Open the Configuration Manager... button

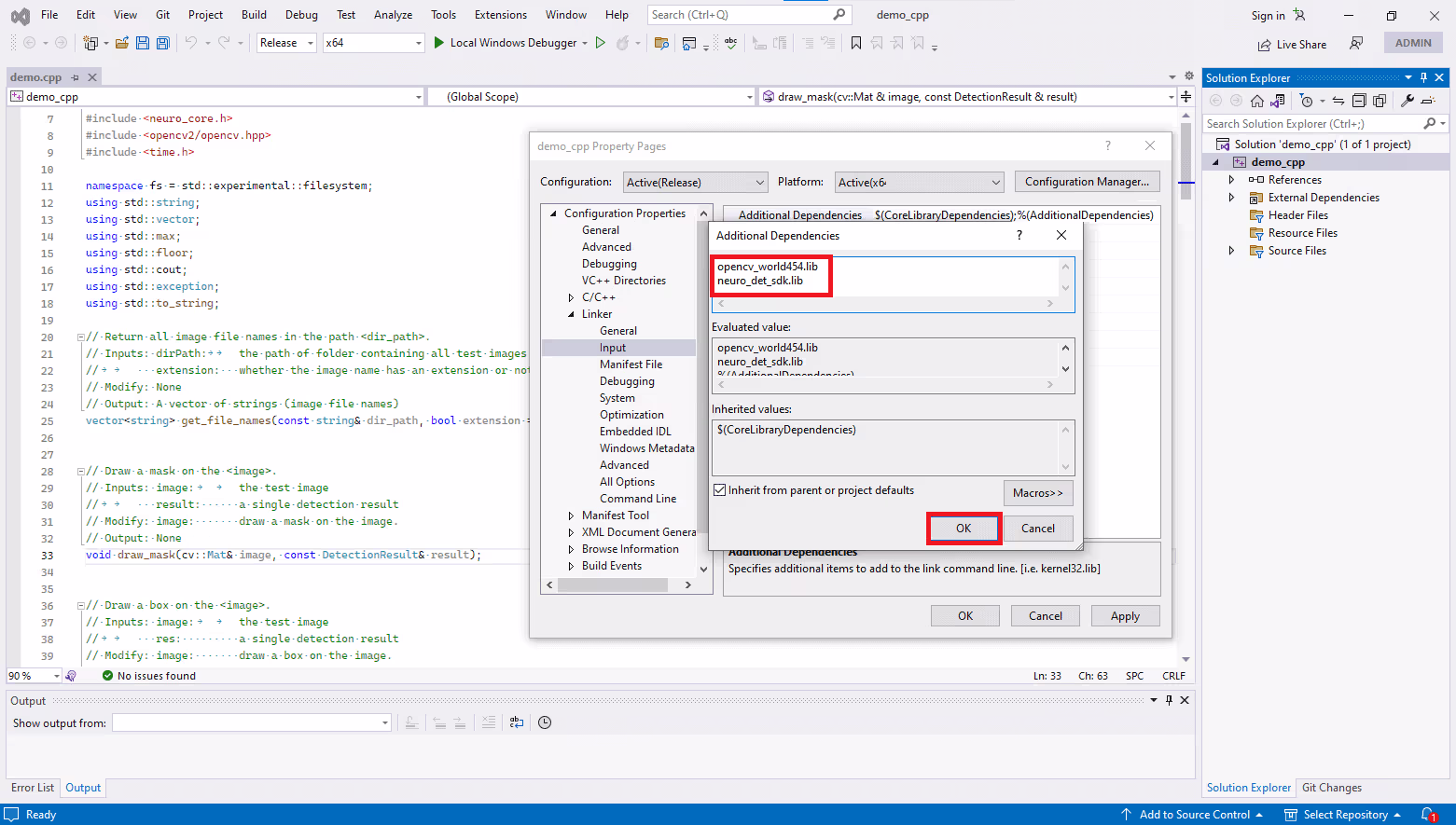pyautogui.click(x=1087, y=182)
